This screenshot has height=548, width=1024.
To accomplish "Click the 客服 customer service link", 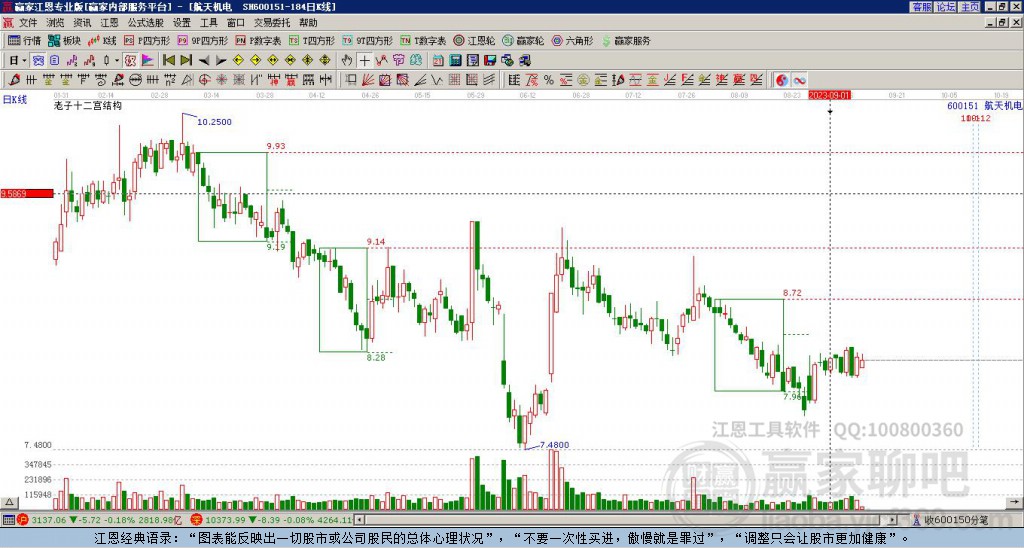I will [x=922, y=7].
